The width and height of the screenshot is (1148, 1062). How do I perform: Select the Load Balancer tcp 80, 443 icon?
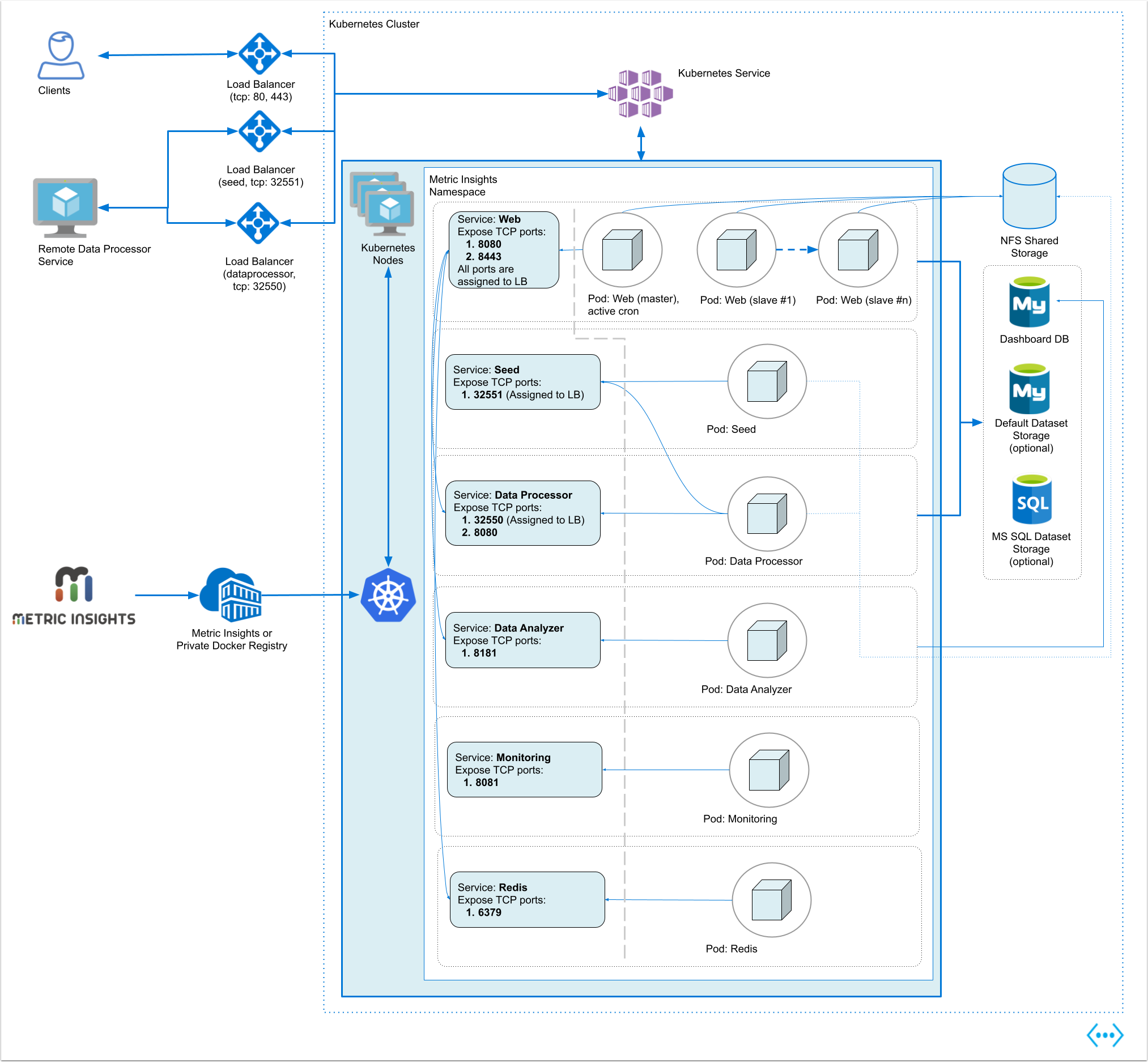point(260,53)
